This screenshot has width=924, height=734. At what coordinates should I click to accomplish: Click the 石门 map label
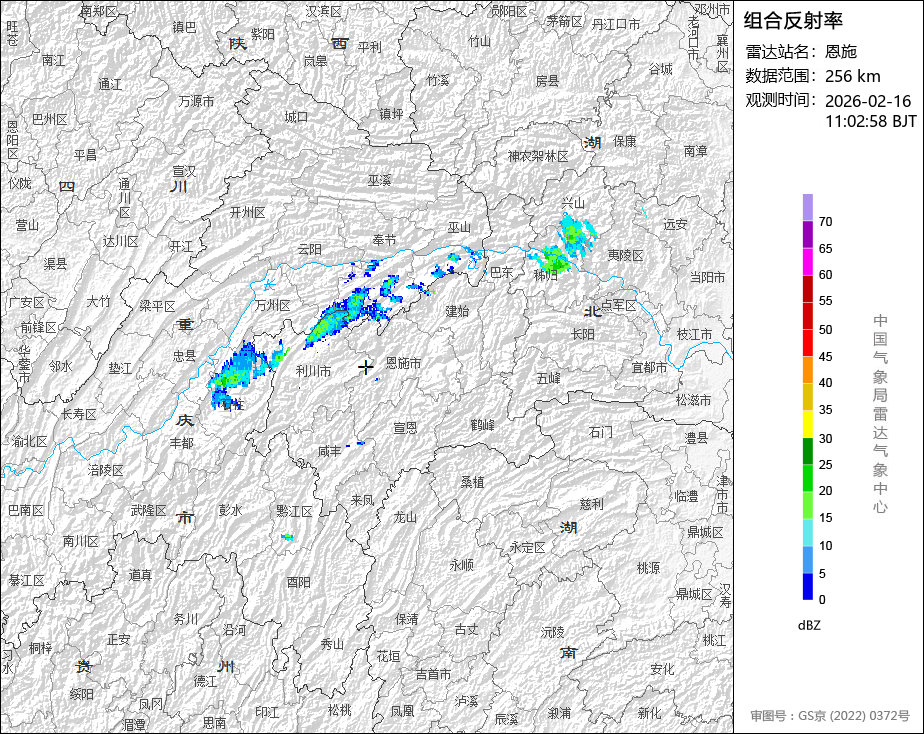(600, 432)
